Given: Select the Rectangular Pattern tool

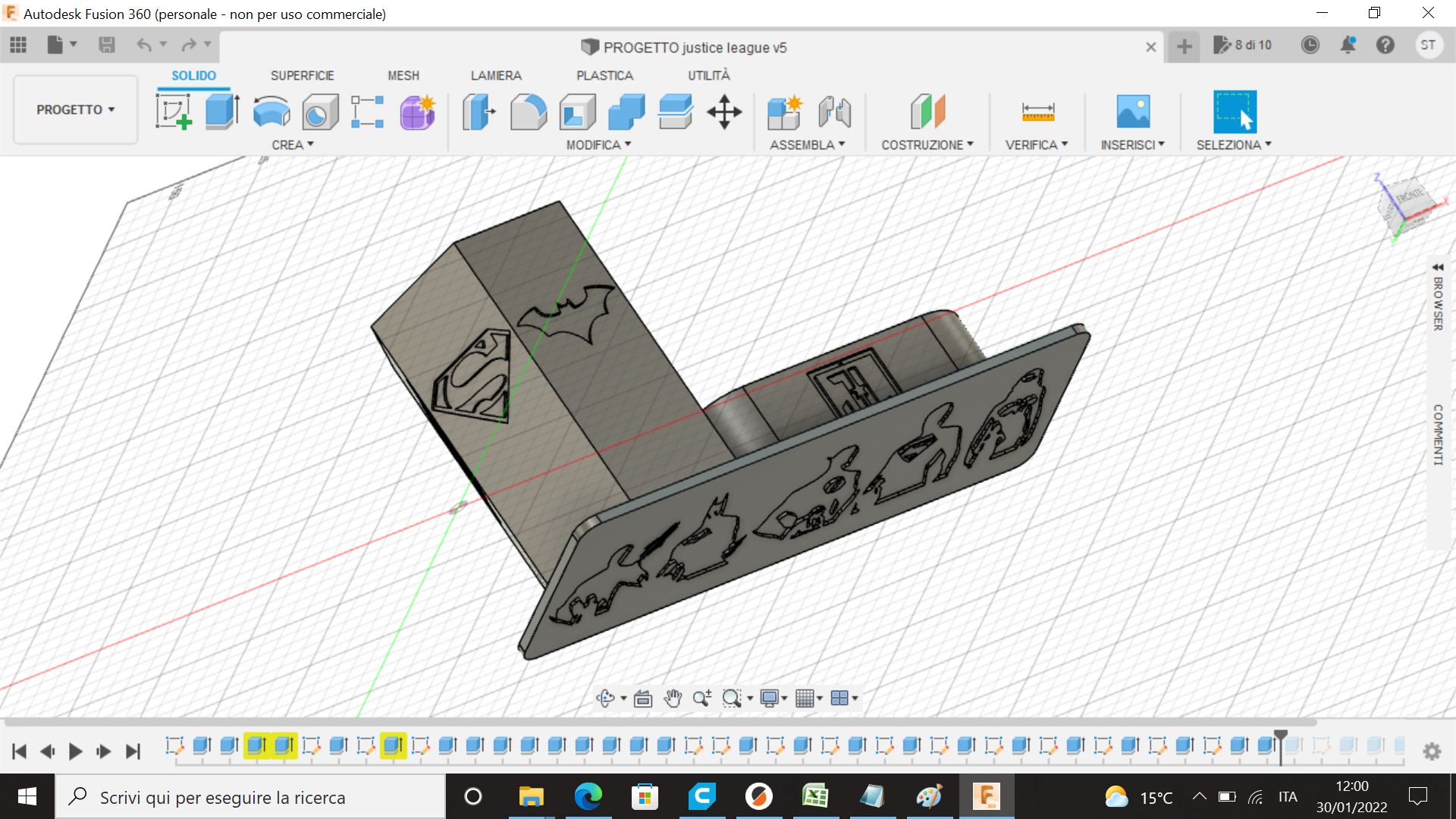Looking at the screenshot, I should (x=368, y=111).
